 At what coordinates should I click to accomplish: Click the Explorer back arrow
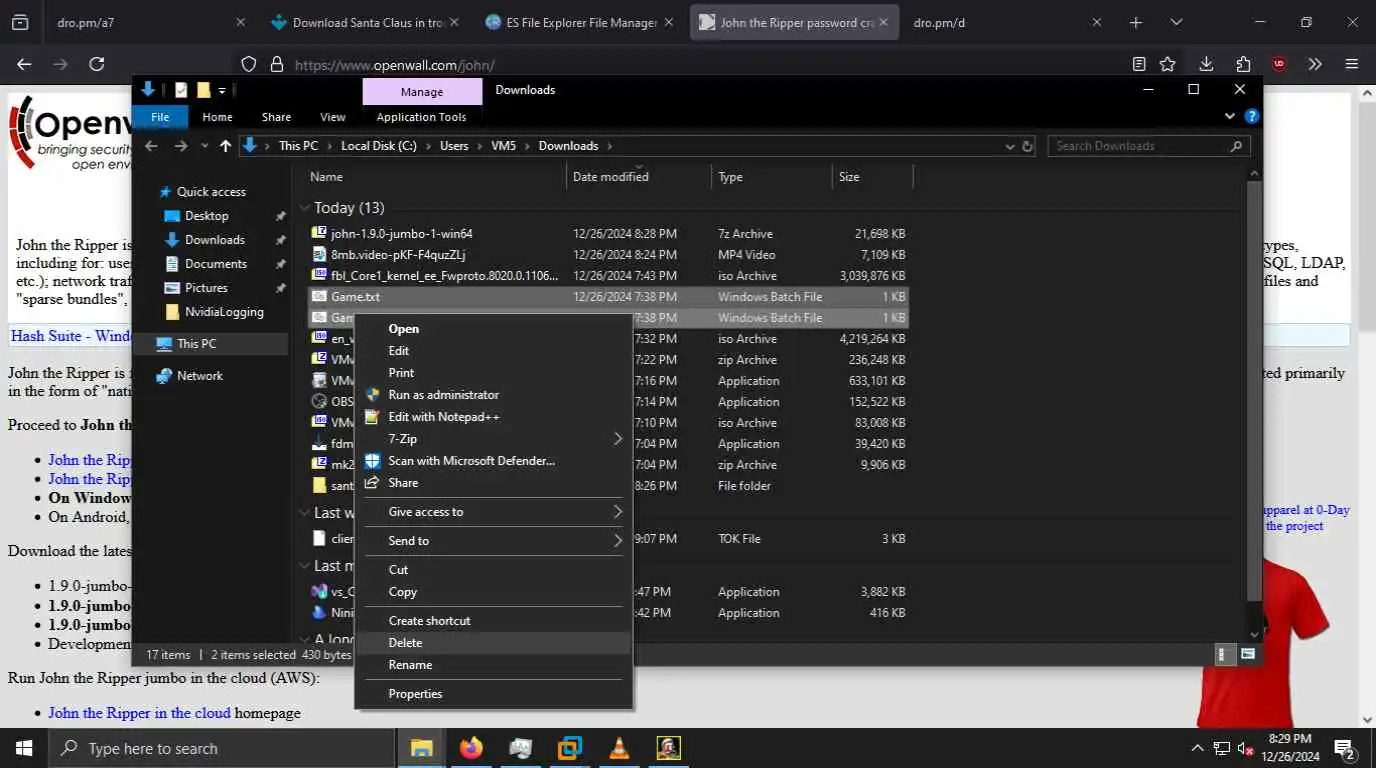[151, 146]
